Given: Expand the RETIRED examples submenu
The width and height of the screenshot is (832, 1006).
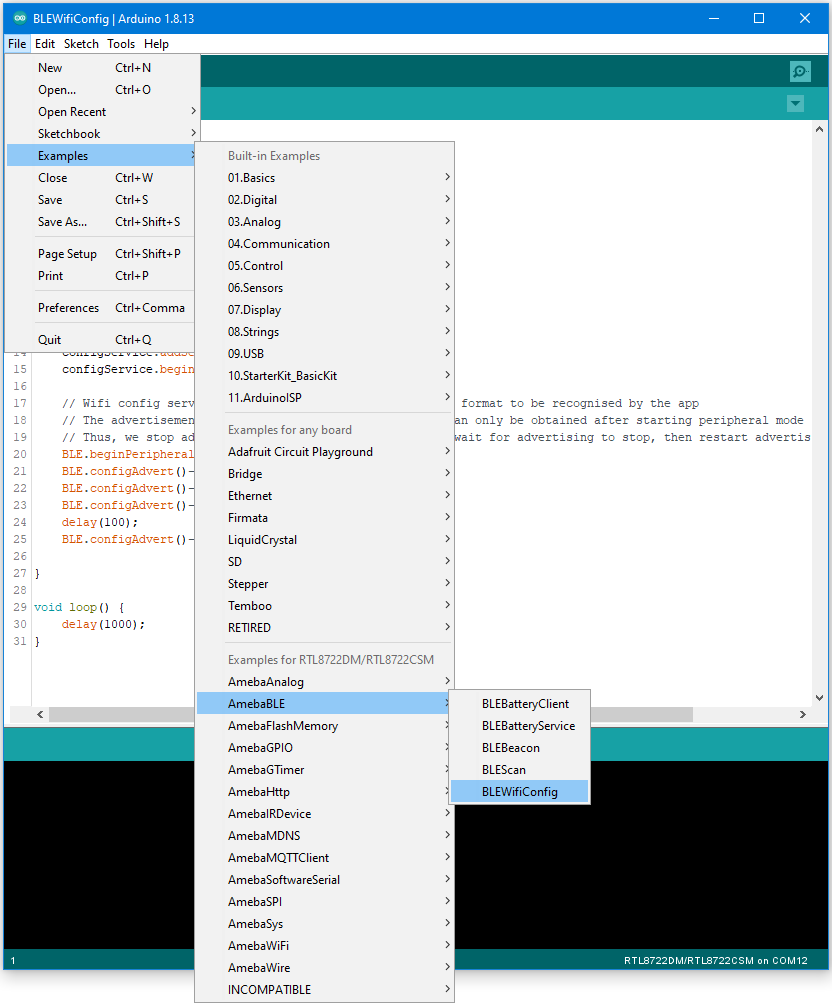Looking at the screenshot, I should click(x=247, y=627).
